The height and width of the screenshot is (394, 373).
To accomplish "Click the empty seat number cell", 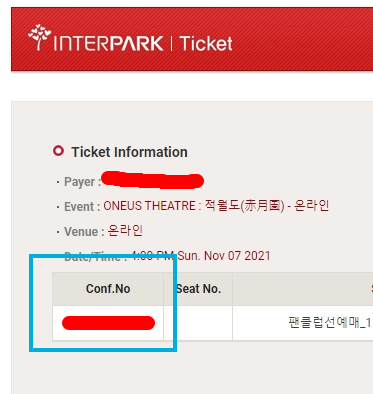I will (198, 323).
